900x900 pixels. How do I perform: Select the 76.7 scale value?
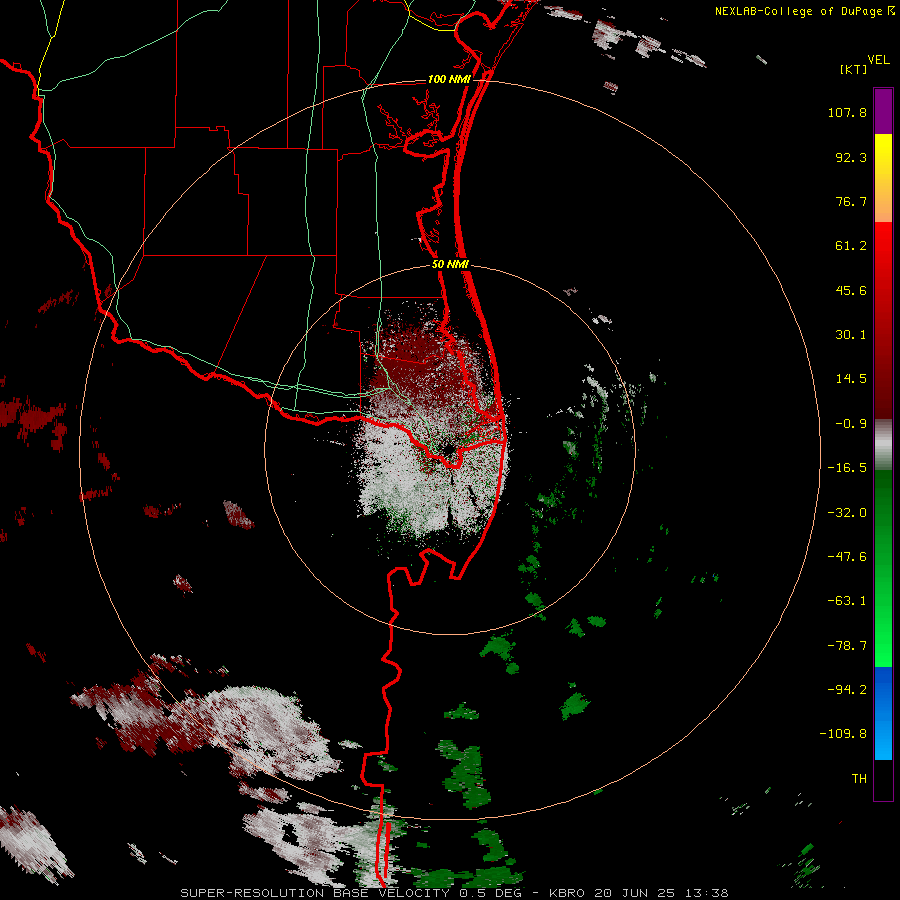[851, 201]
